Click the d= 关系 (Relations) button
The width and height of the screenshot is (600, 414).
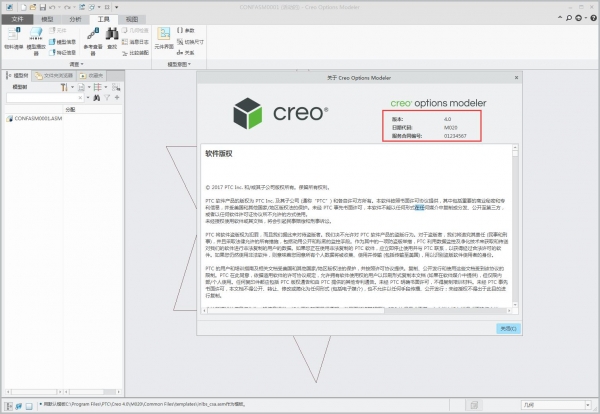pyautogui.click(x=186, y=52)
